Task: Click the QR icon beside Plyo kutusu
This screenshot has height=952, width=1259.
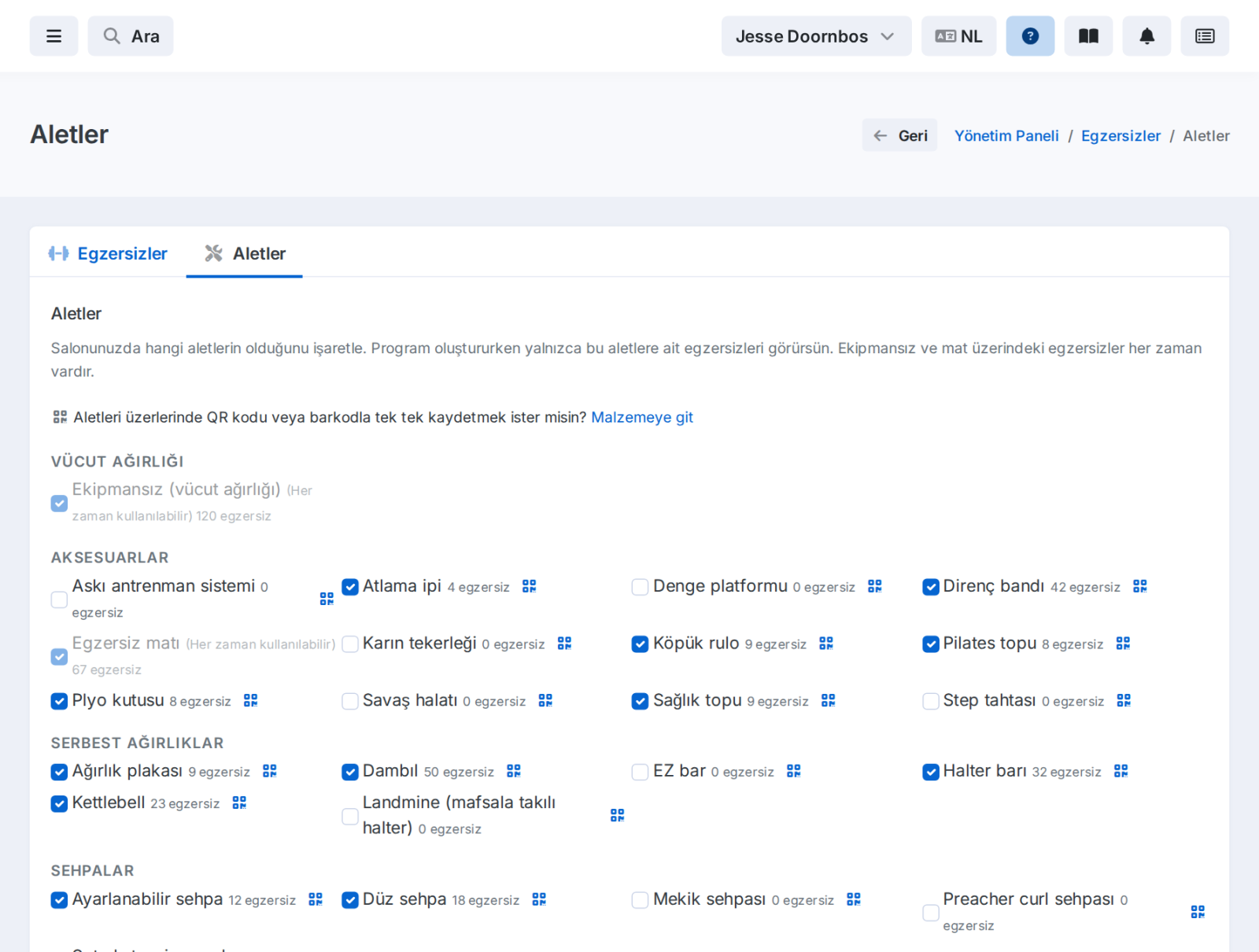Action: [x=251, y=700]
